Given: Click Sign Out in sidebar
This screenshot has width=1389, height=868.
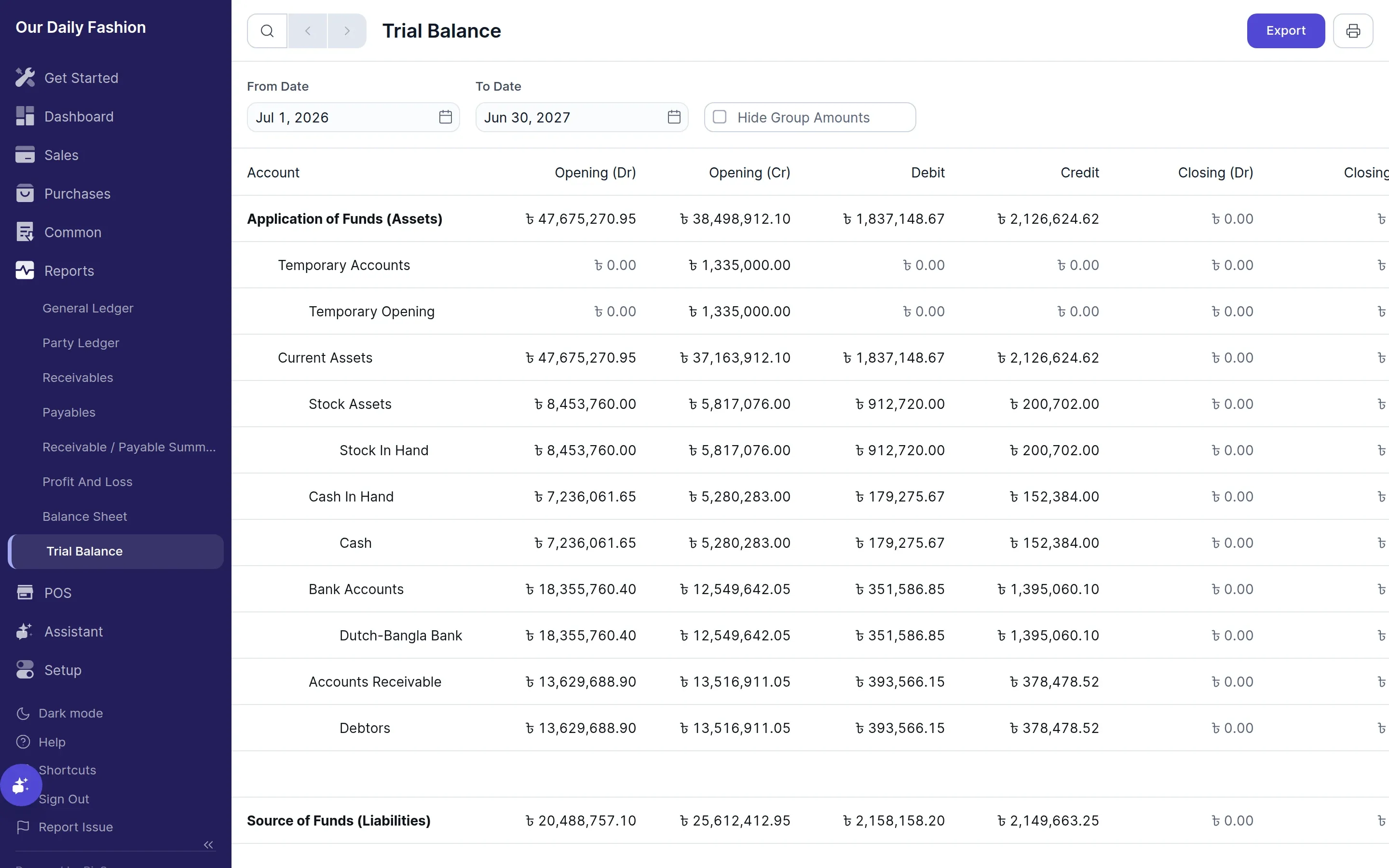Looking at the screenshot, I should (64, 799).
